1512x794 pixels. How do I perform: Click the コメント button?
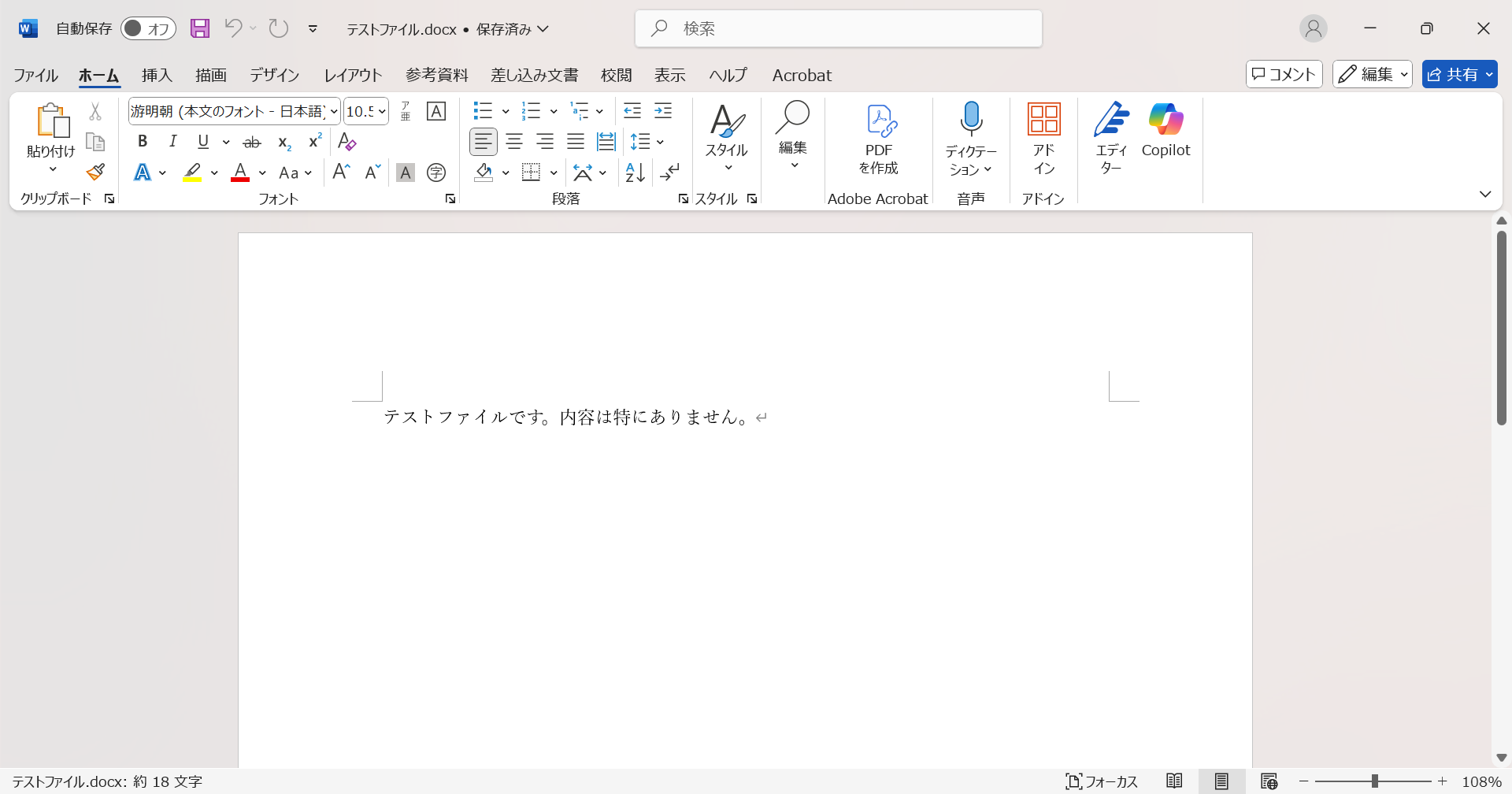(x=1284, y=74)
